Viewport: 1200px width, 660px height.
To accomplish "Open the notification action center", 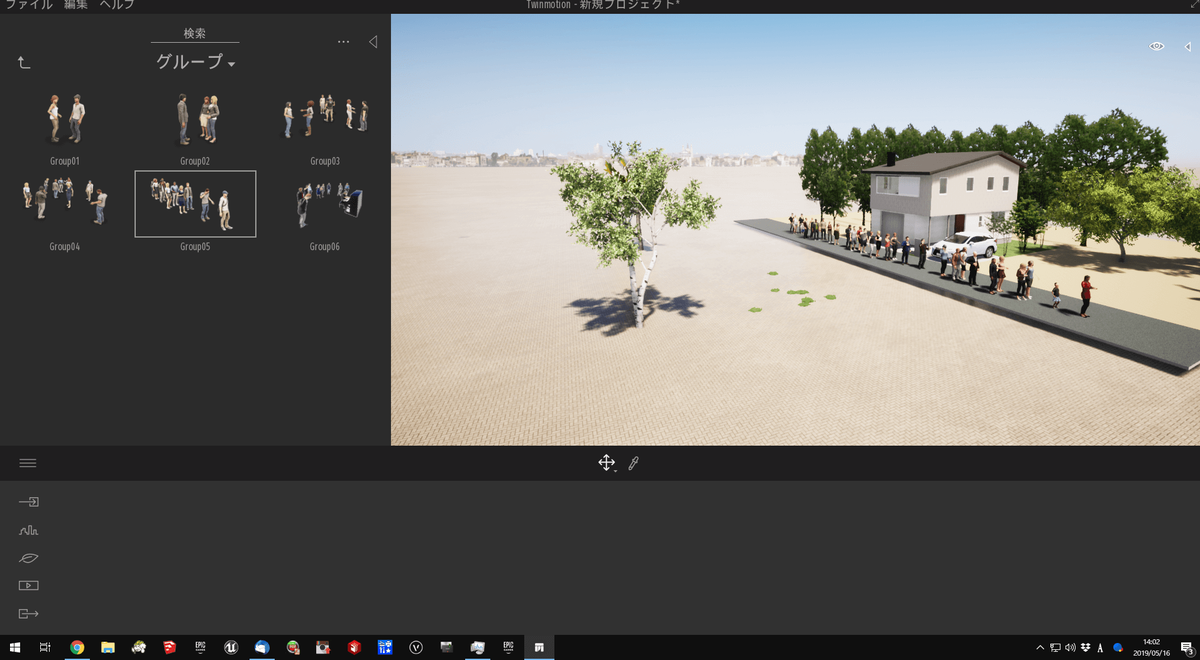I will pos(1186,647).
